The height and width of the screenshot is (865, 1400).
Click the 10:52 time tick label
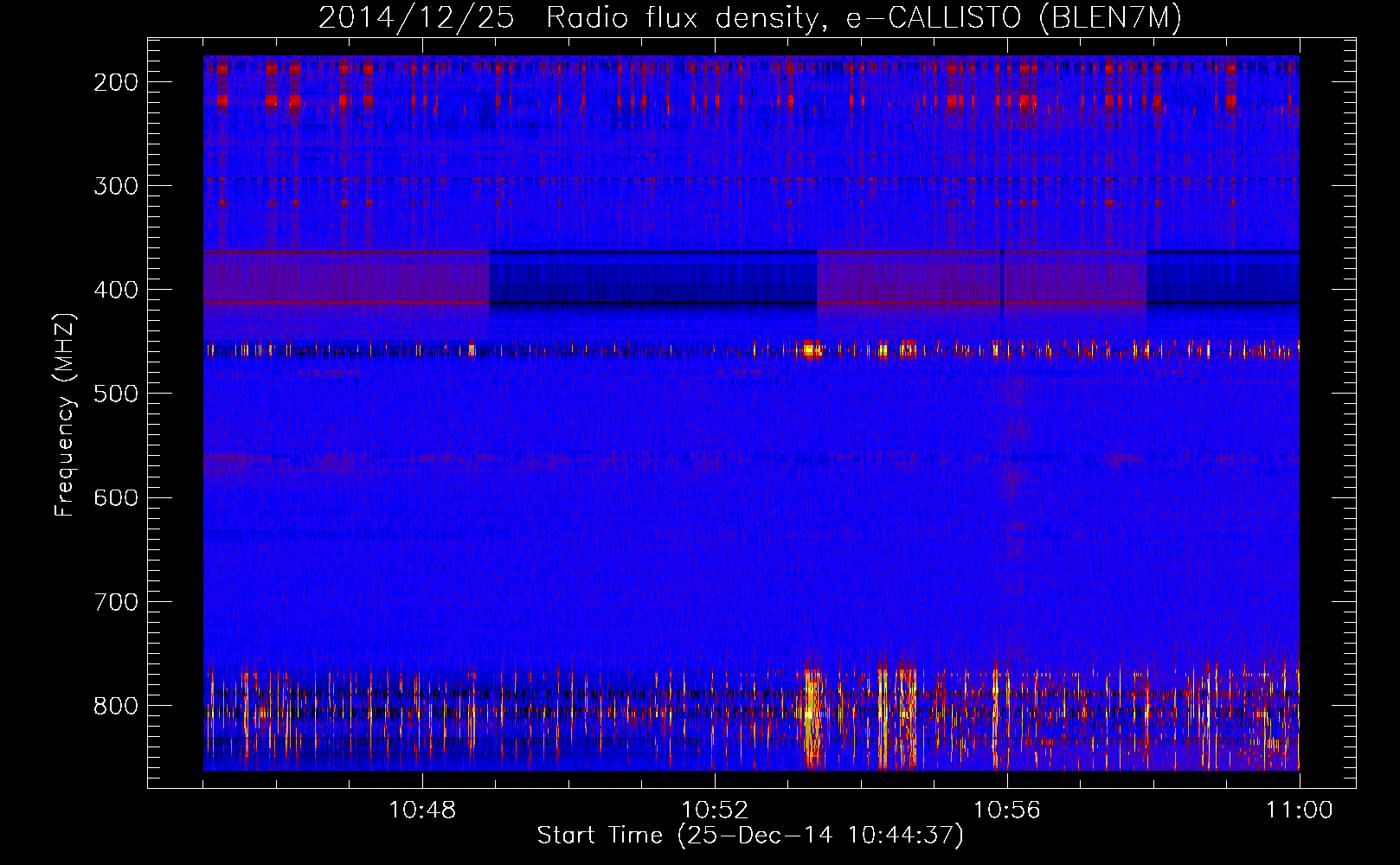tap(715, 810)
